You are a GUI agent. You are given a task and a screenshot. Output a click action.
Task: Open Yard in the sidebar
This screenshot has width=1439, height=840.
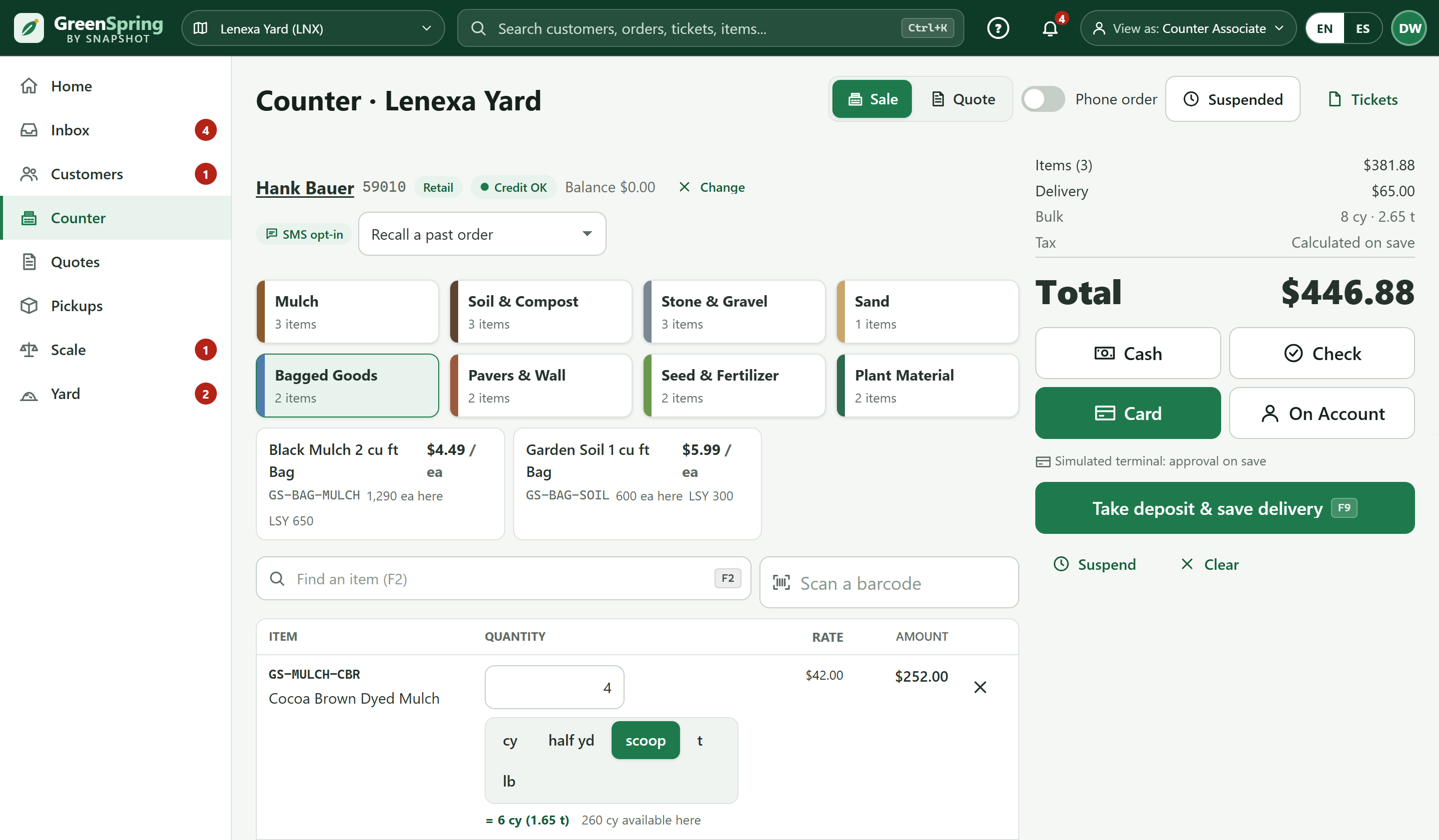click(115, 394)
